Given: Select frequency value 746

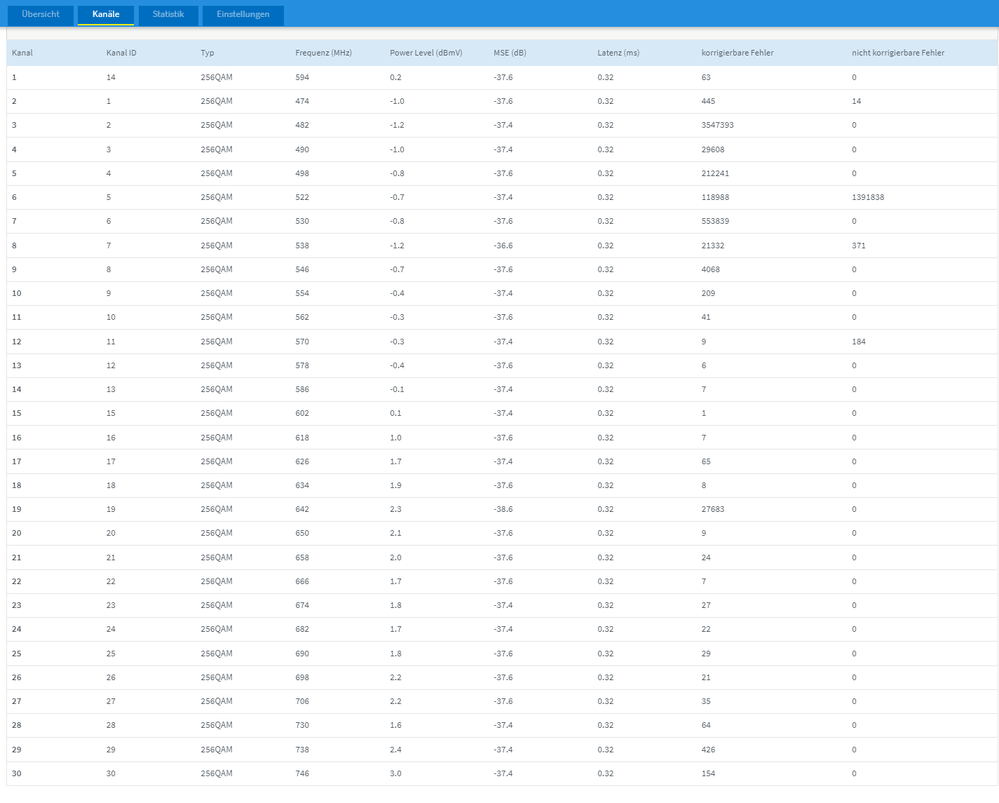Looking at the screenshot, I should 302,774.
